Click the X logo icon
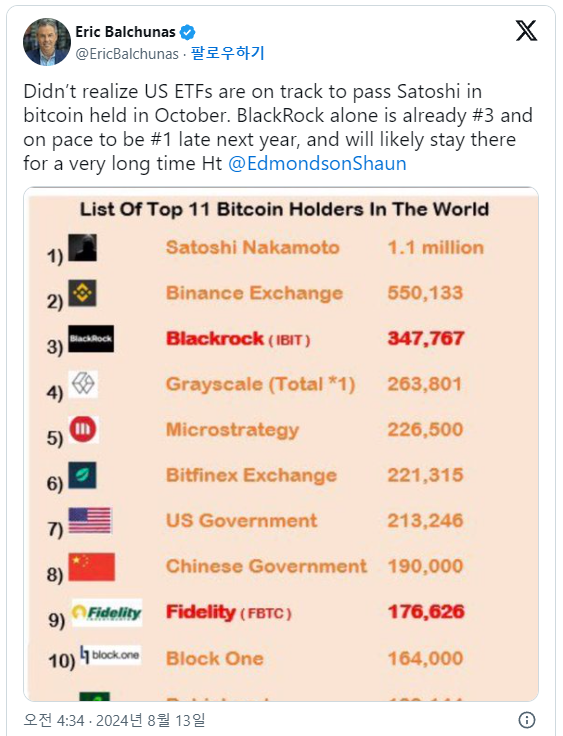The height and width of the screenshot is (736, 563). coord(526,31)
